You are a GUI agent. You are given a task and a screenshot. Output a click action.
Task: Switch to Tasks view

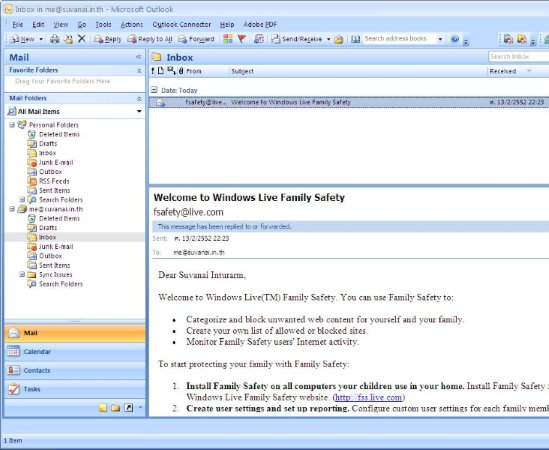point(75,389)
